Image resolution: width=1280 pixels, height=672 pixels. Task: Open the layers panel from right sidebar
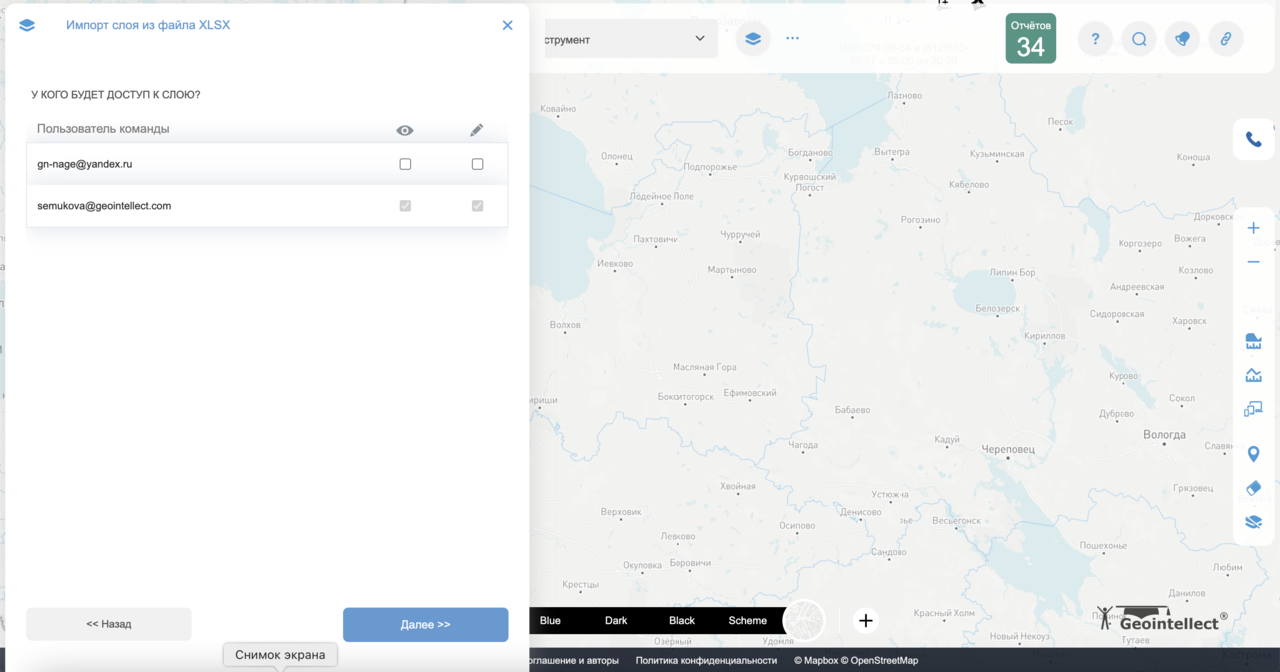1253,521
